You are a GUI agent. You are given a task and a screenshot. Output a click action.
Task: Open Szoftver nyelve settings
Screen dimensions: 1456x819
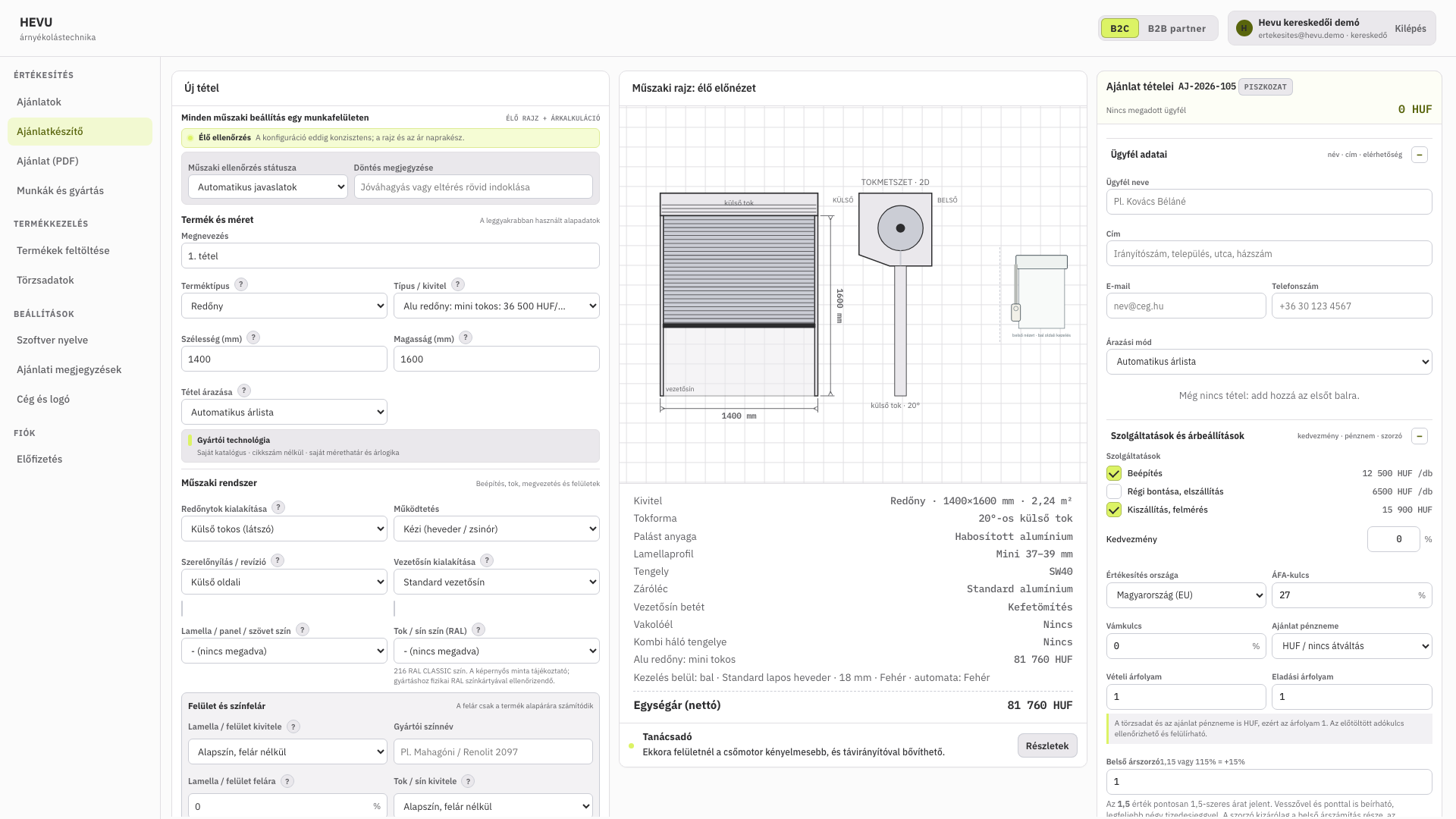(80, 340)
